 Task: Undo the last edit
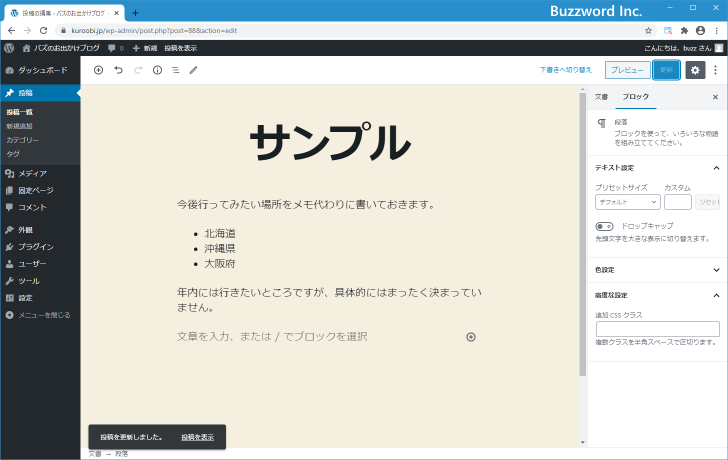118,70
